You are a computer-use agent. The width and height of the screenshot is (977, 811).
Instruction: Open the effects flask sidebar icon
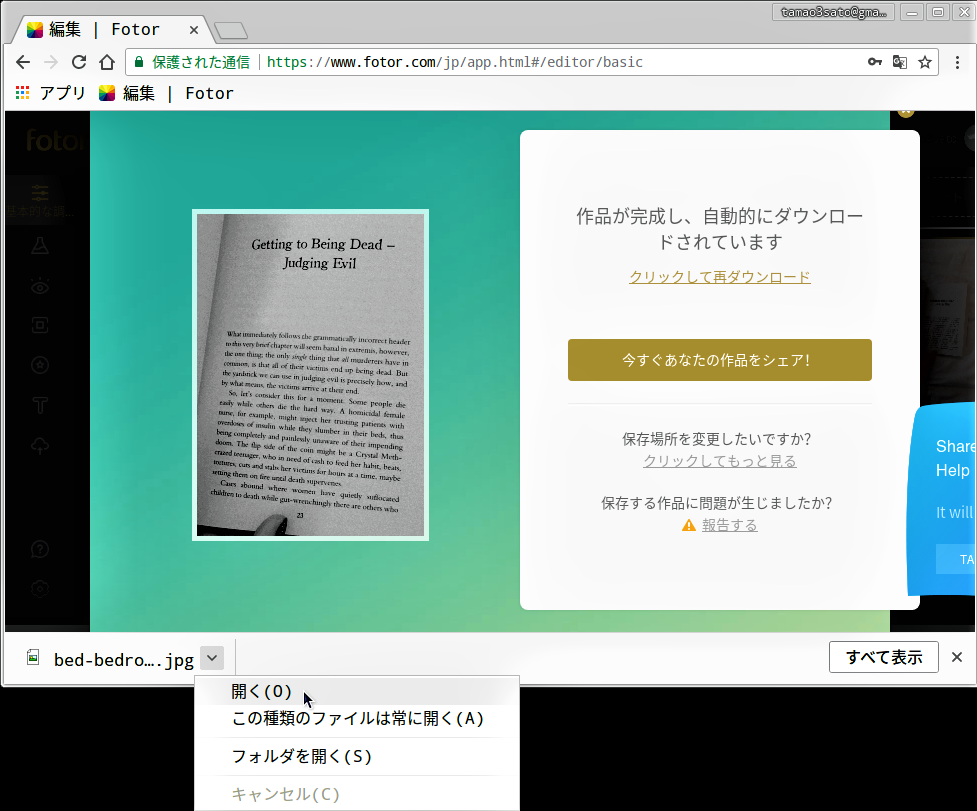coord(40,246)
